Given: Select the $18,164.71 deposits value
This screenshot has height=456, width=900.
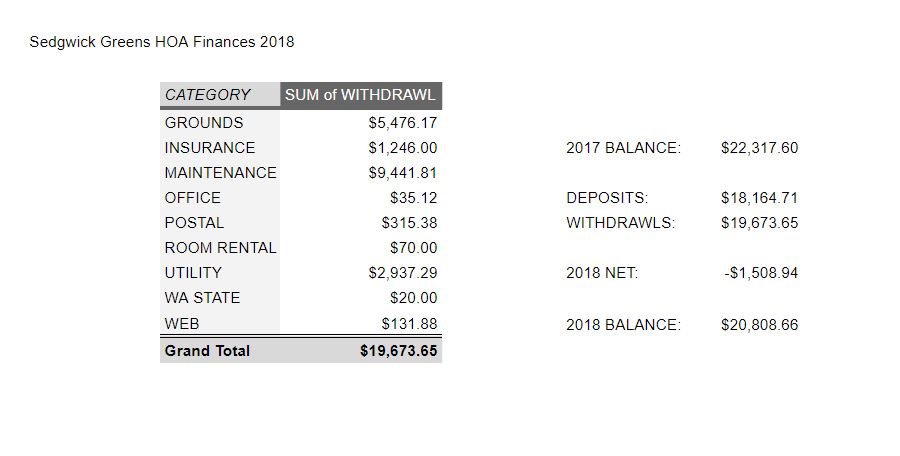Looking at the screenshot, I should (759, 198).
